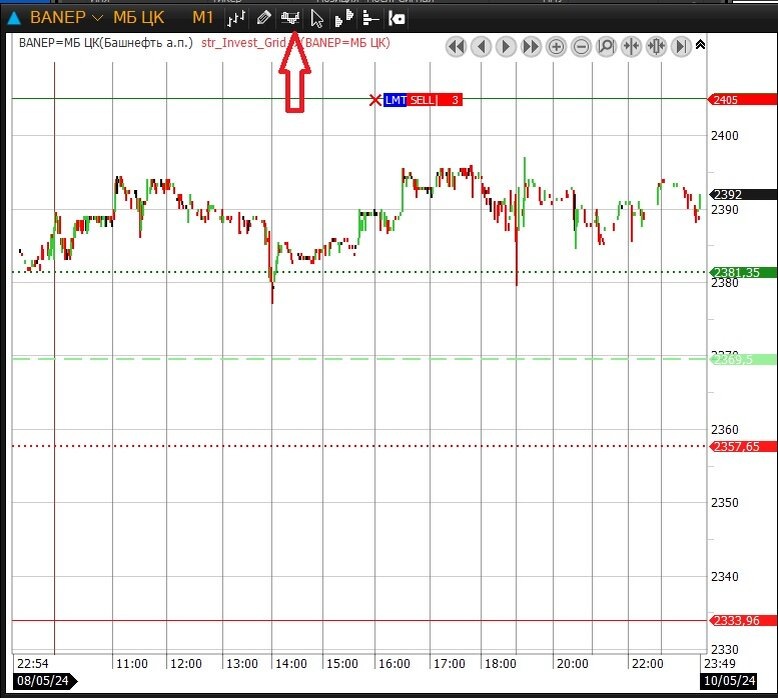
Task: Select the pencil drawing tool
Action: (x=263, y=19)
